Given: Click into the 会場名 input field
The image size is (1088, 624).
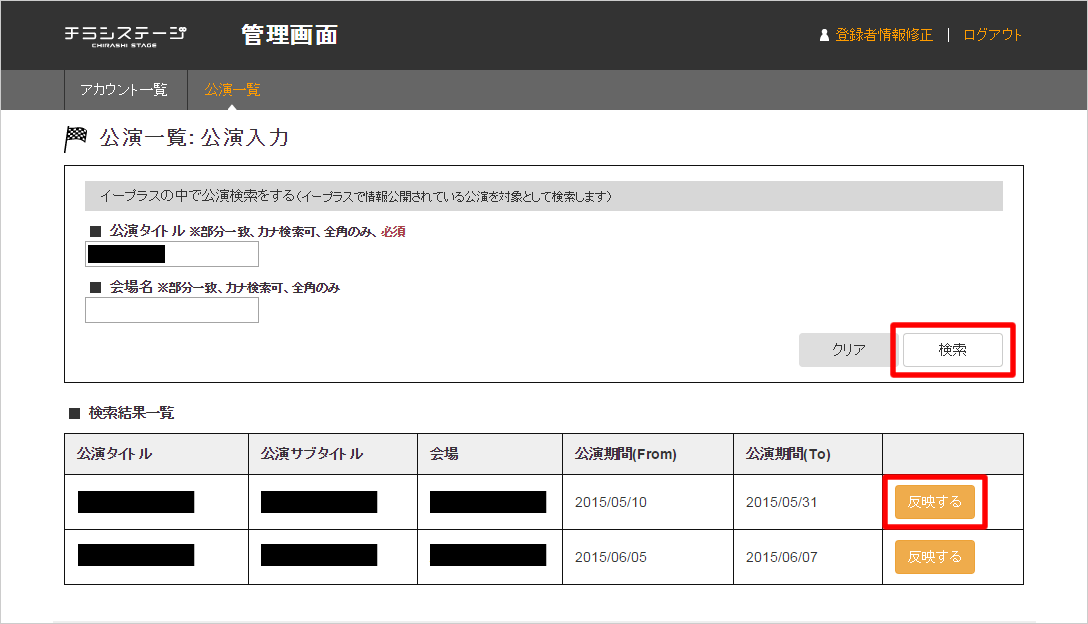Looking at the screenshot, I should [172, 310].
